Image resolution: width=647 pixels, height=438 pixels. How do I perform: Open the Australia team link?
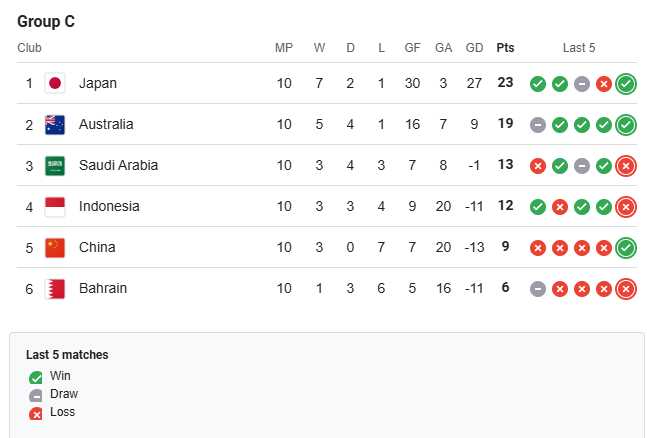click(x=106, y=124)
